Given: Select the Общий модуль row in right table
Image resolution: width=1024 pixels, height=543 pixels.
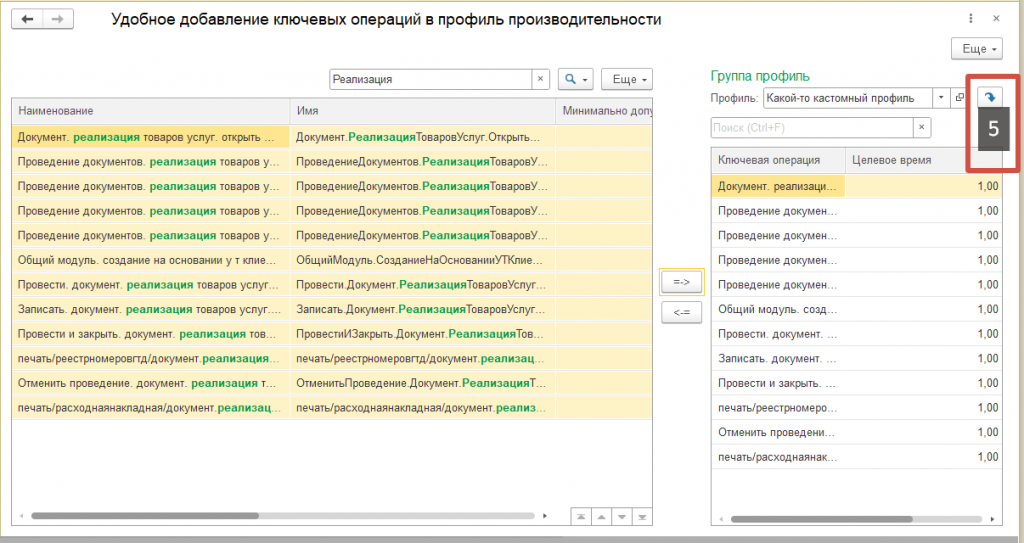Looking at the screenshot, I should point(777,309).
